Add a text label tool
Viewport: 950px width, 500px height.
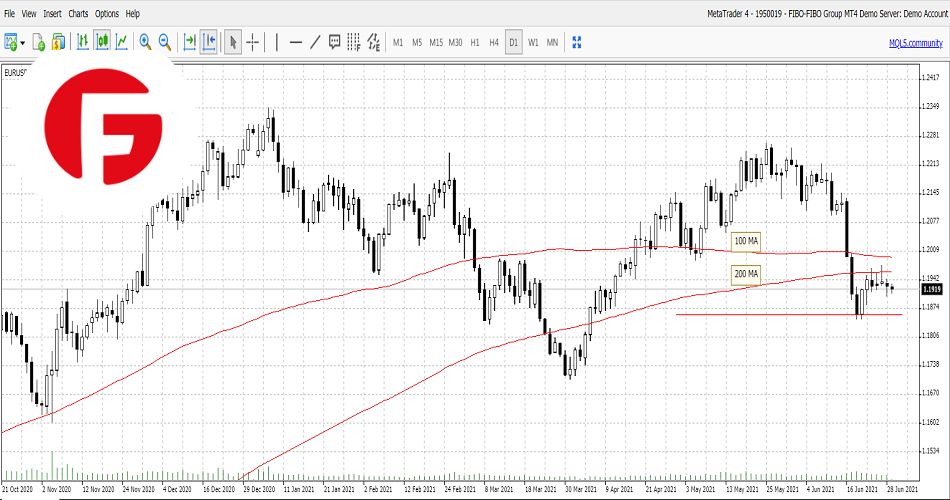(x=335, y=42)
